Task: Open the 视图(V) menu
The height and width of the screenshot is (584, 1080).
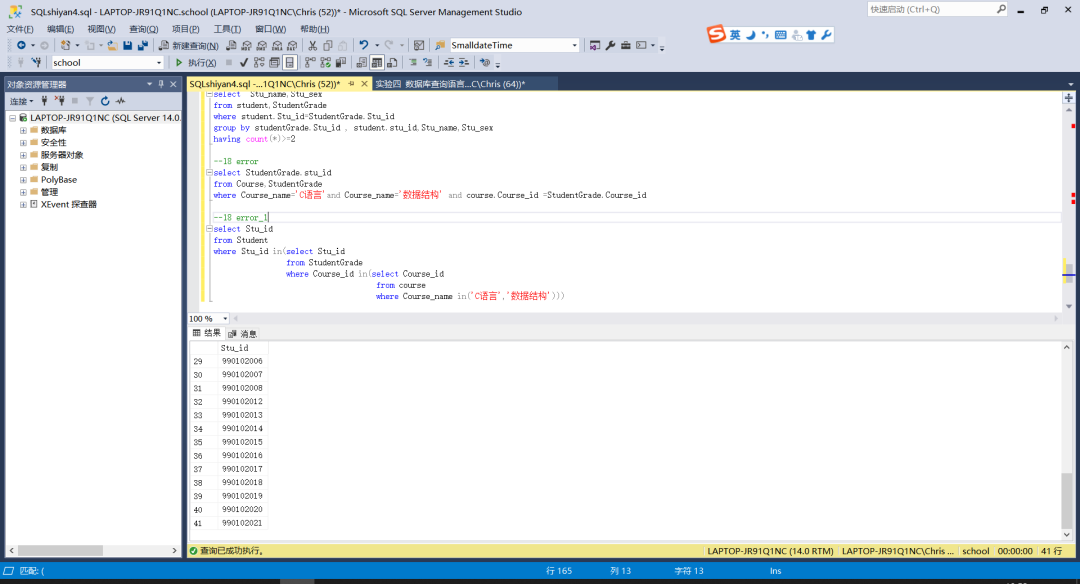Action: click(x=101, y=29)
